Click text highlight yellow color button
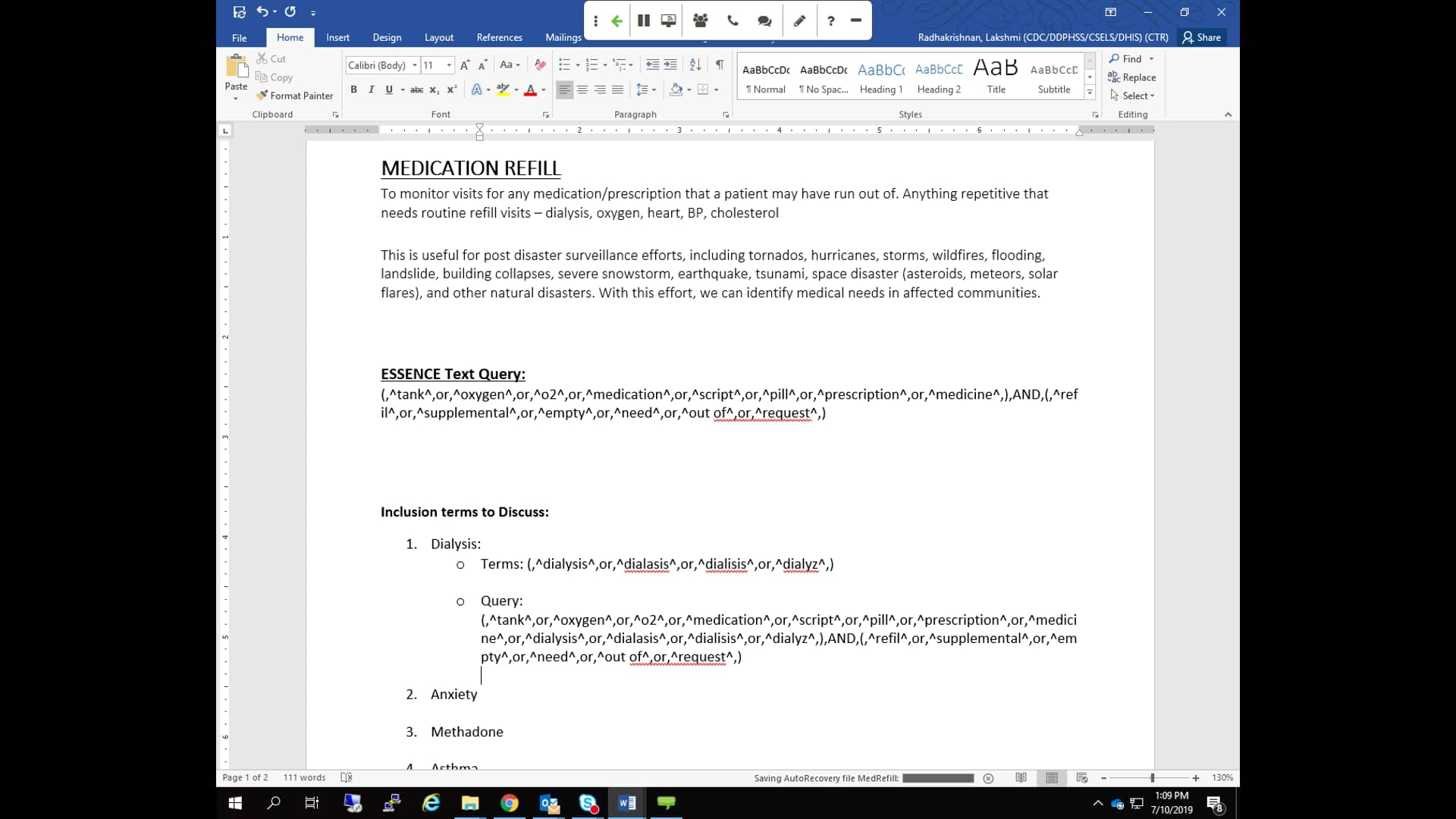Screen dimensions: 1456x819 tap(503, 89)
